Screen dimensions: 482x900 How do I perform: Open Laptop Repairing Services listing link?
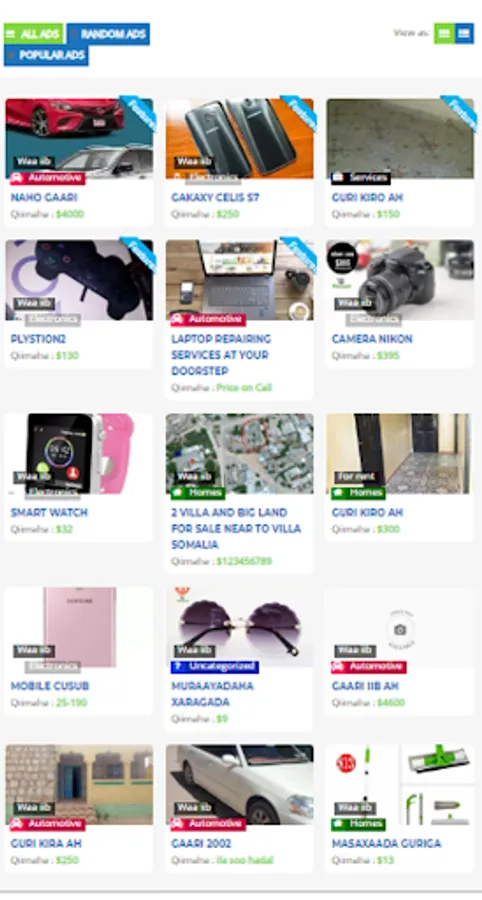[221, 355]
